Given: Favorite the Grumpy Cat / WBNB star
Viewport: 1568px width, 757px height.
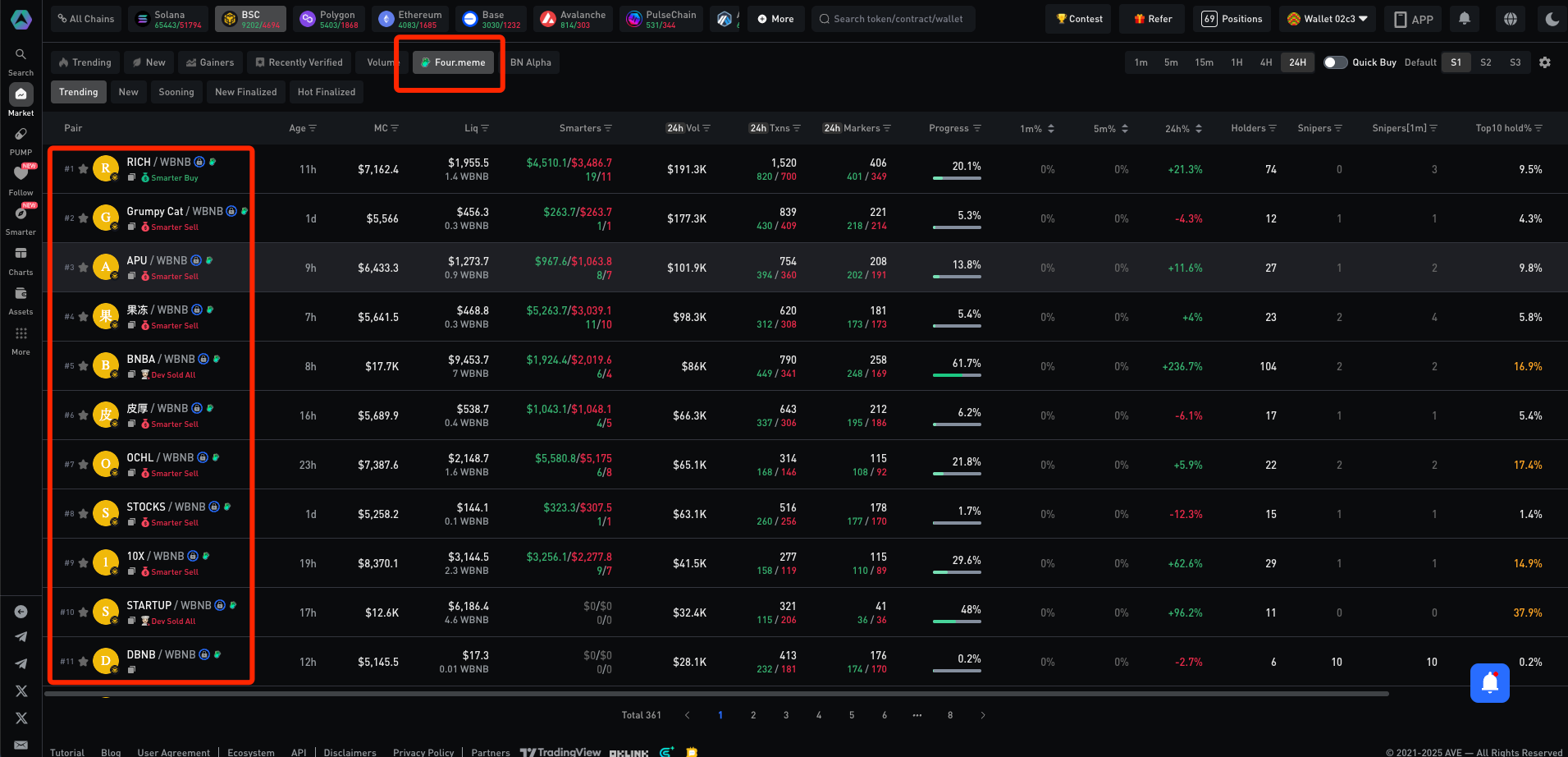Looking at the screenshot, I should 83,218.
